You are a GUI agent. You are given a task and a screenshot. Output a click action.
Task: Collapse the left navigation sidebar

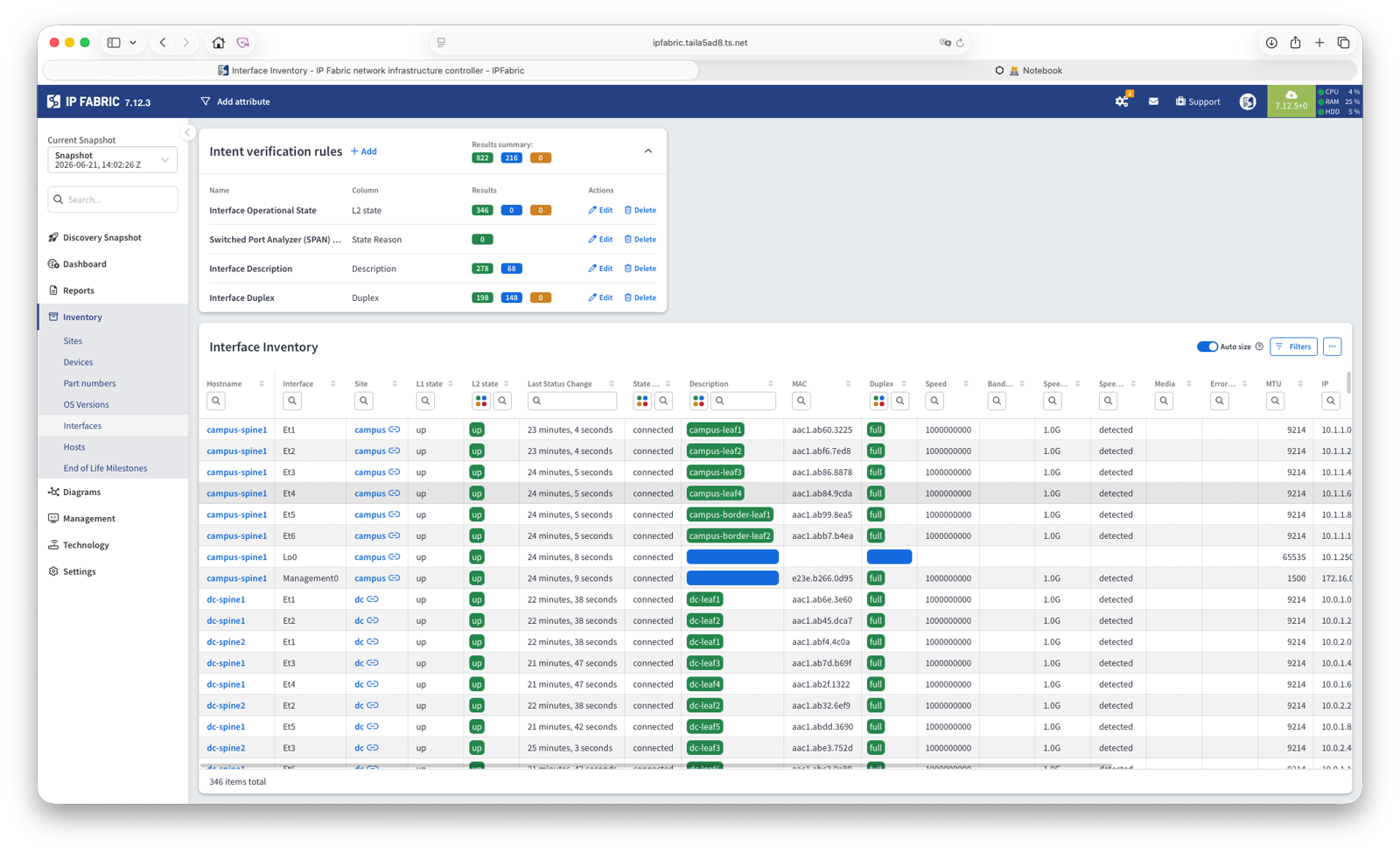point(188,133)
